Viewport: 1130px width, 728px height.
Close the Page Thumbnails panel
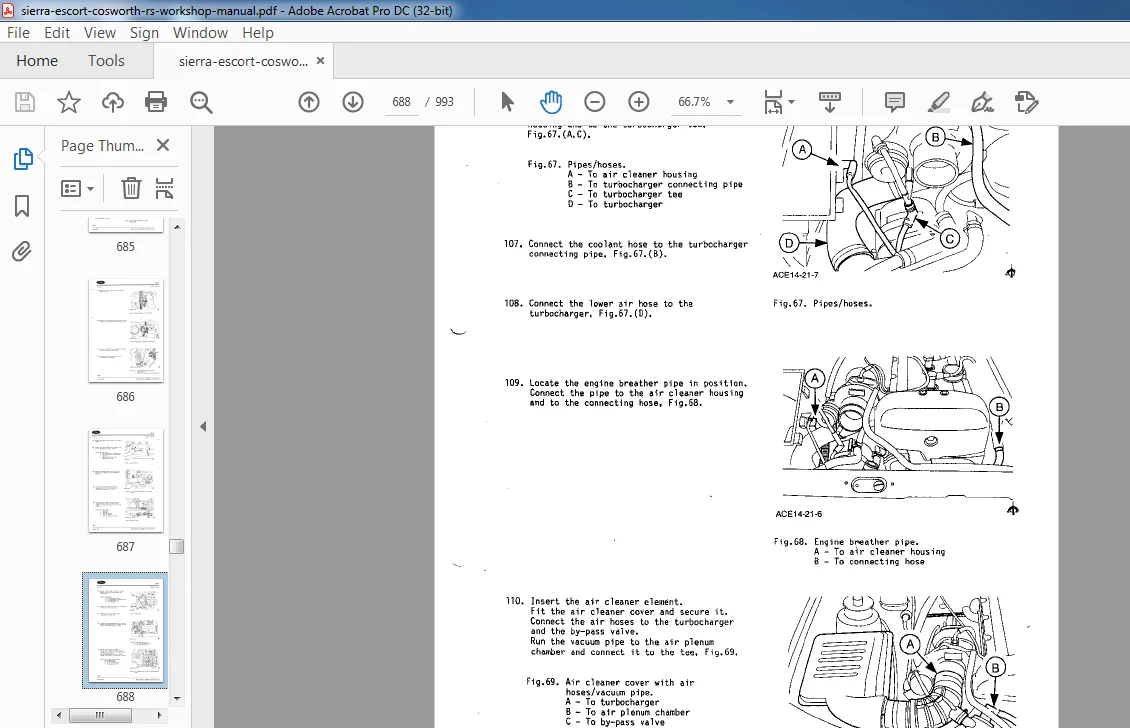point(163,145)
